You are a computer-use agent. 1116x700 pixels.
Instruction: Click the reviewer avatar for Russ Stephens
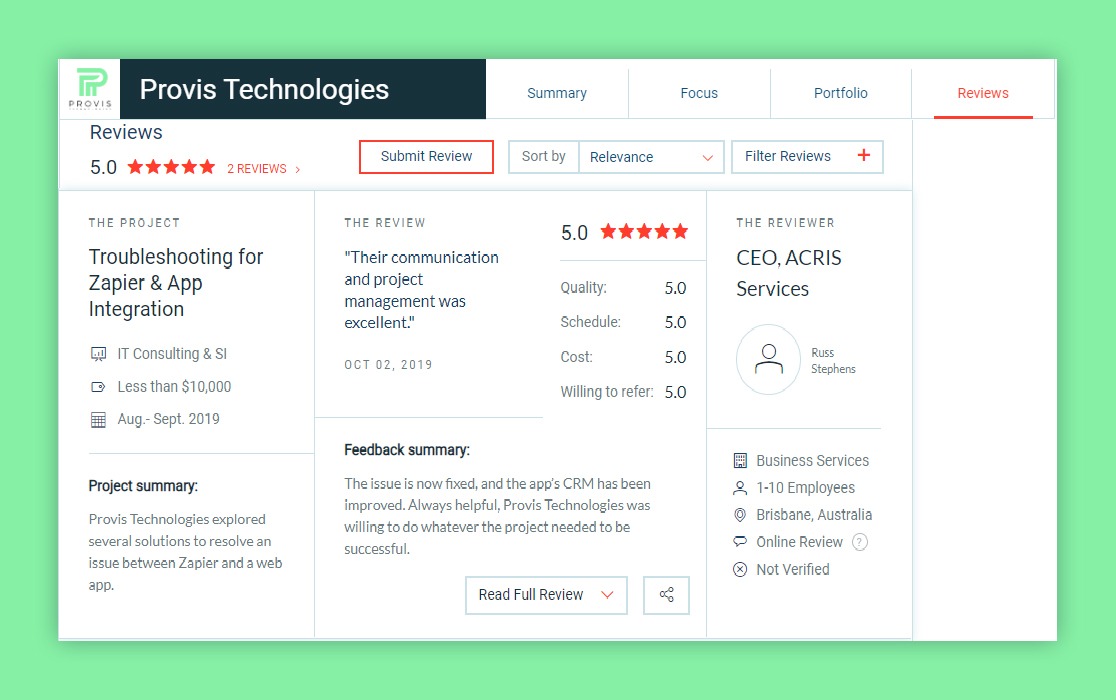(x=768, y=359)
